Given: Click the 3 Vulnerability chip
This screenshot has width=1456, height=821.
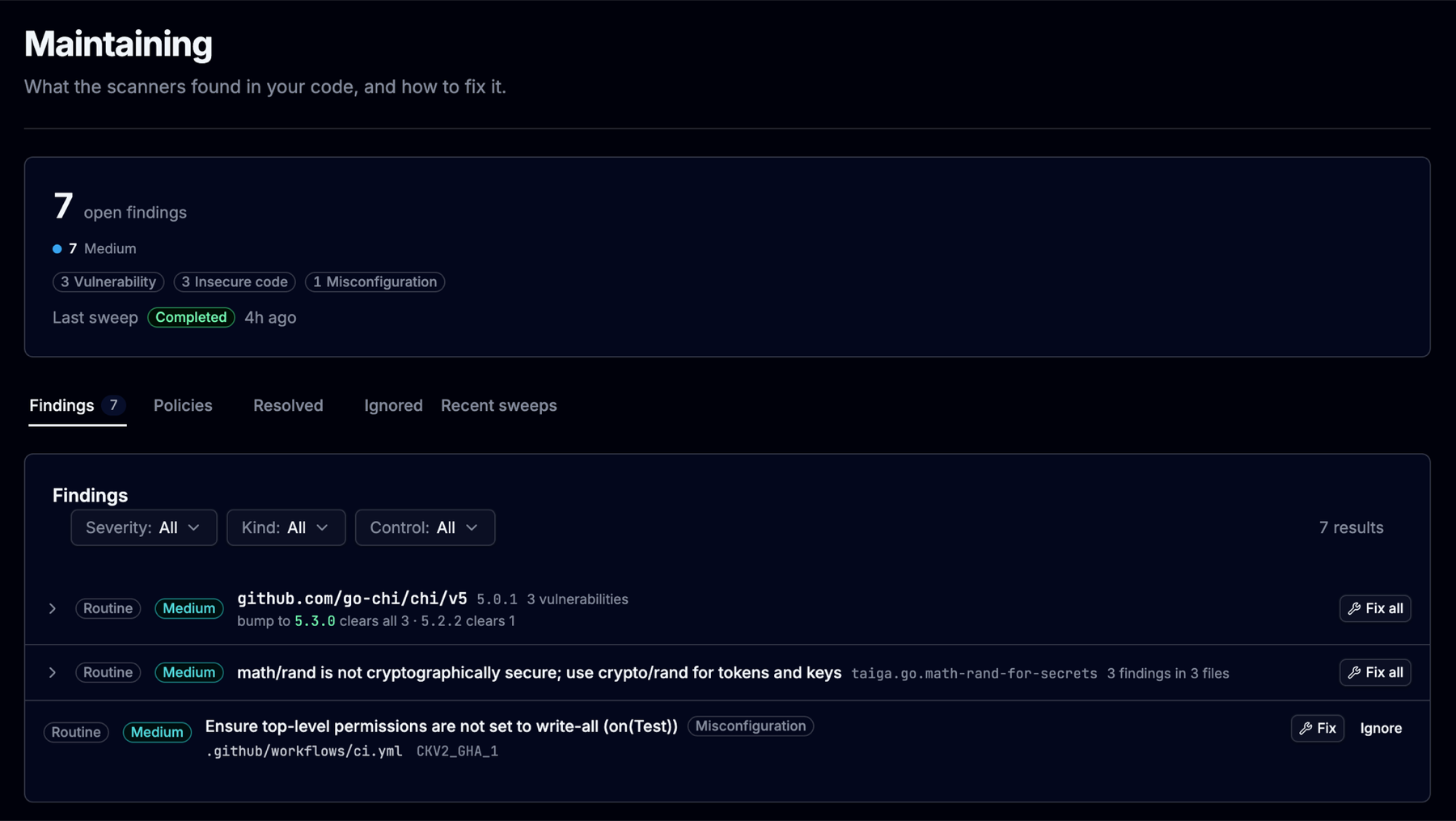Looking at the screenshot, I should (x=108, y=281).
